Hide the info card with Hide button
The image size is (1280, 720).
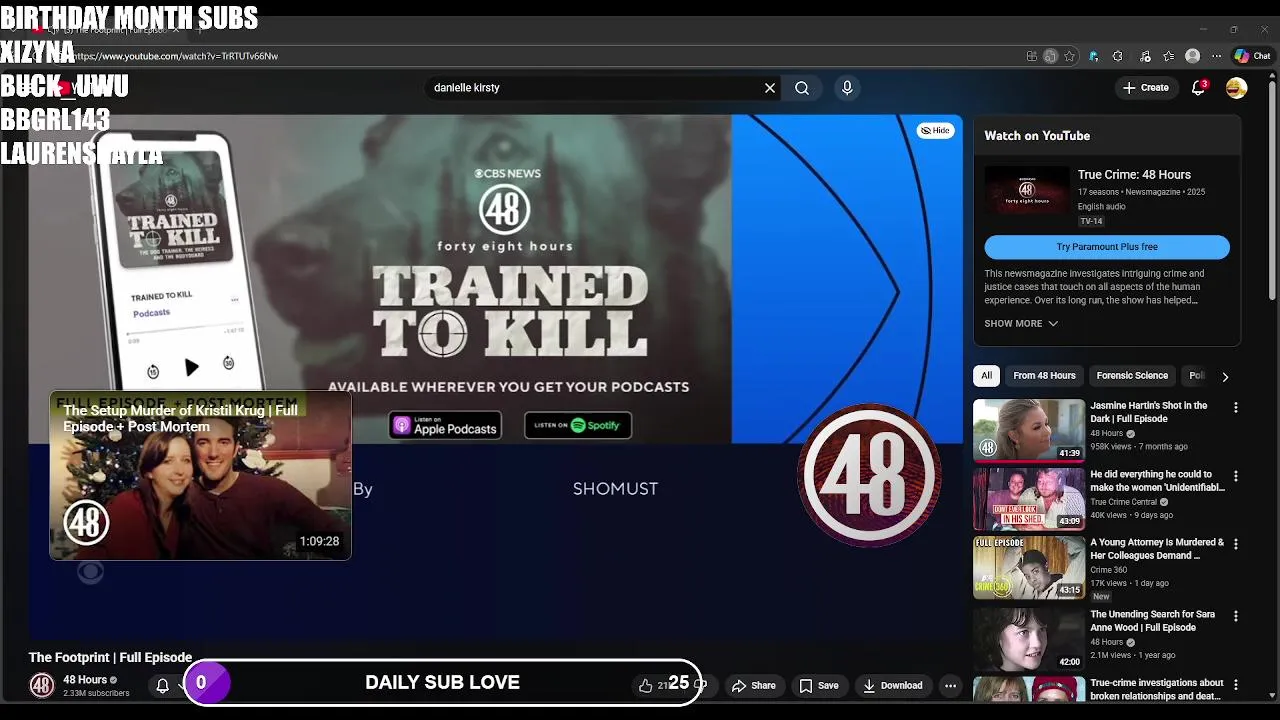click(935, 130)
